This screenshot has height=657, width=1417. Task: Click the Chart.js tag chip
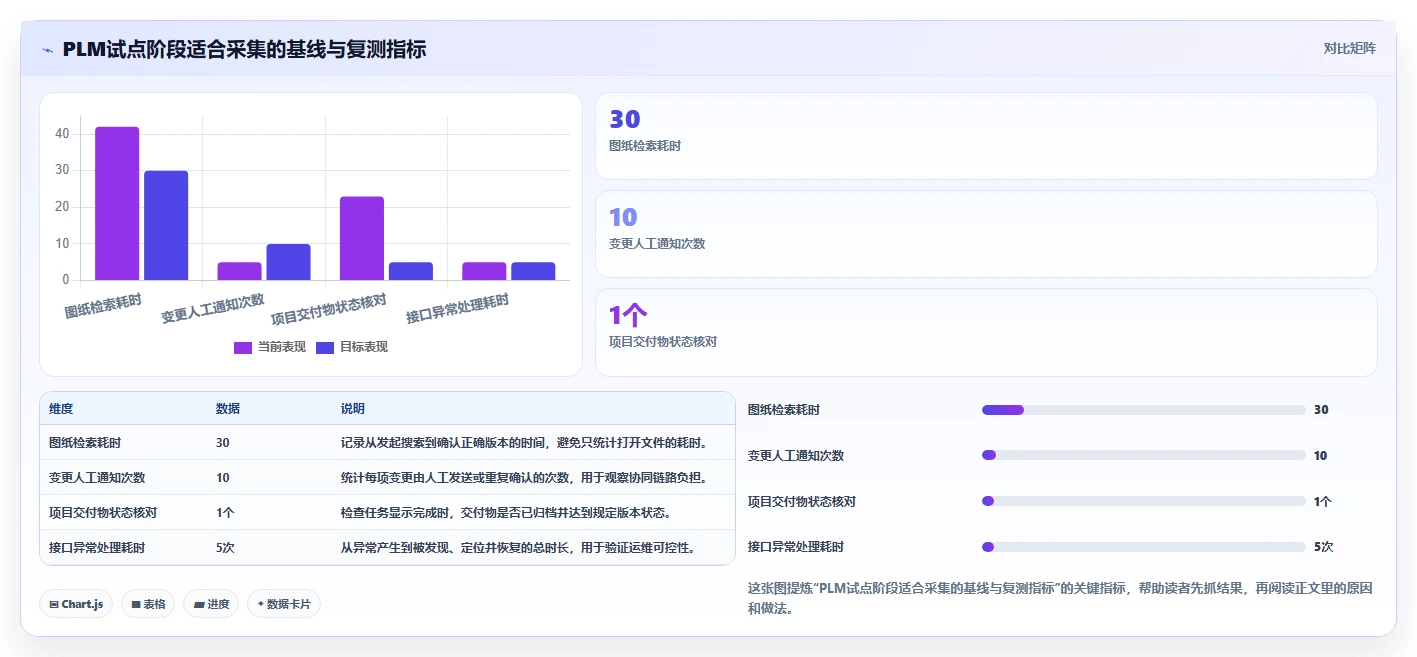[76, 604]
